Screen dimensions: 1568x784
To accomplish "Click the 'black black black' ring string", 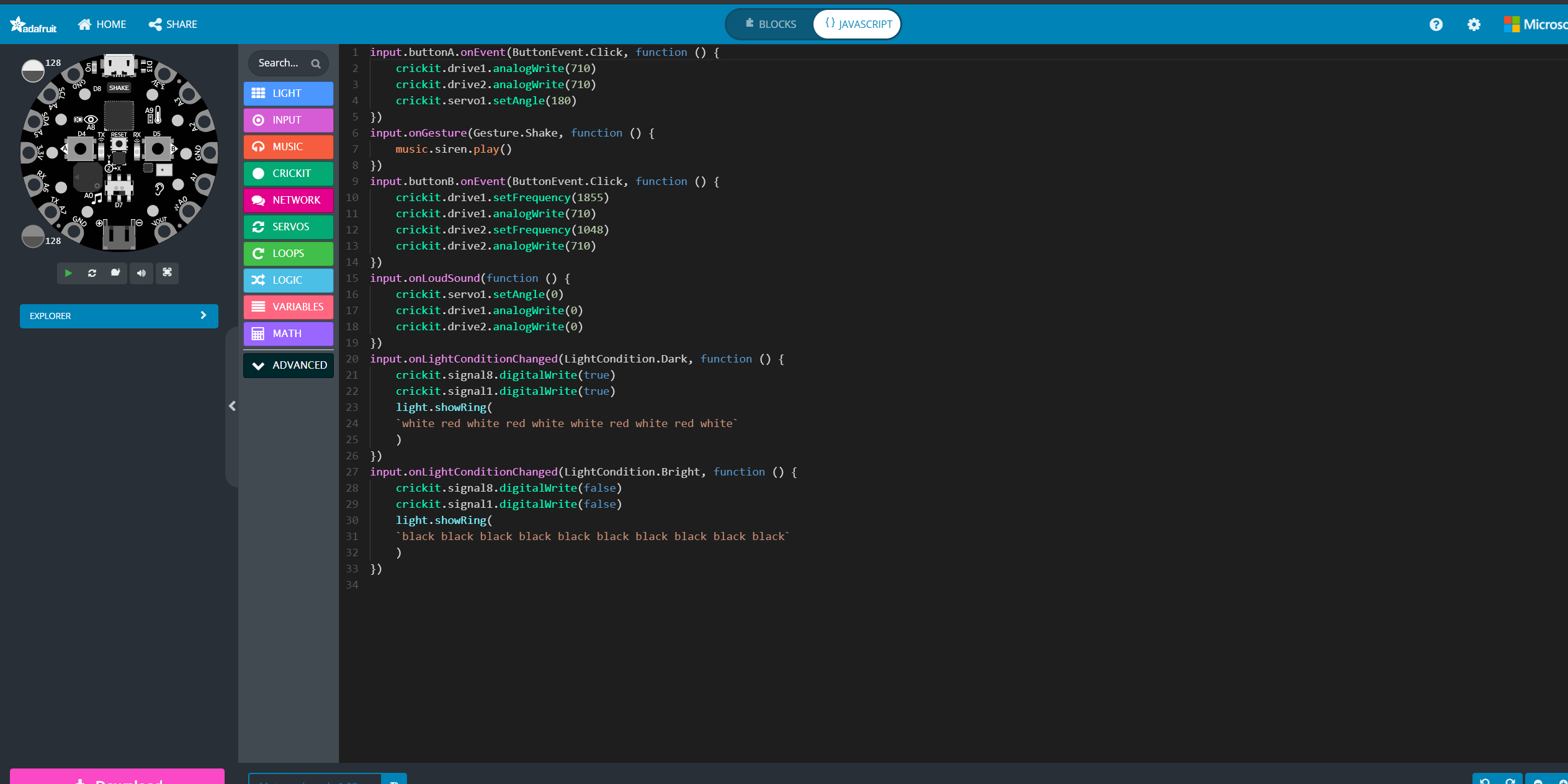I will pyautogui.click(x=593, y=536).
